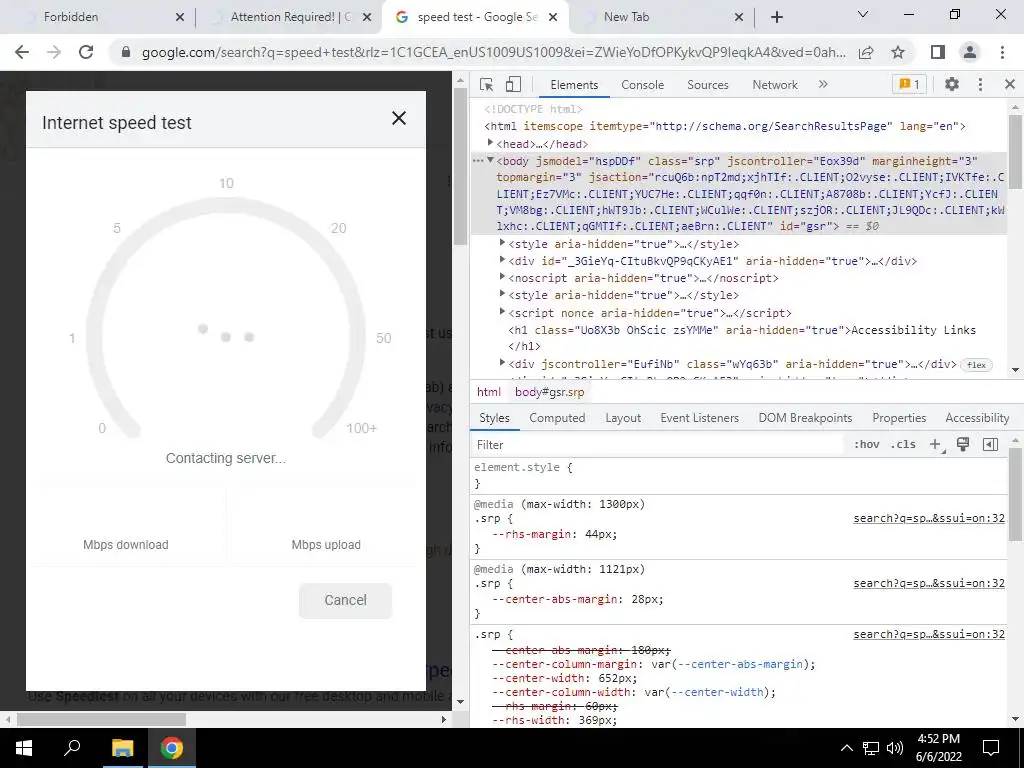Screen dimensions: 1024x768
Task: Expand the noscript node
Action: (x=502, y=277)
